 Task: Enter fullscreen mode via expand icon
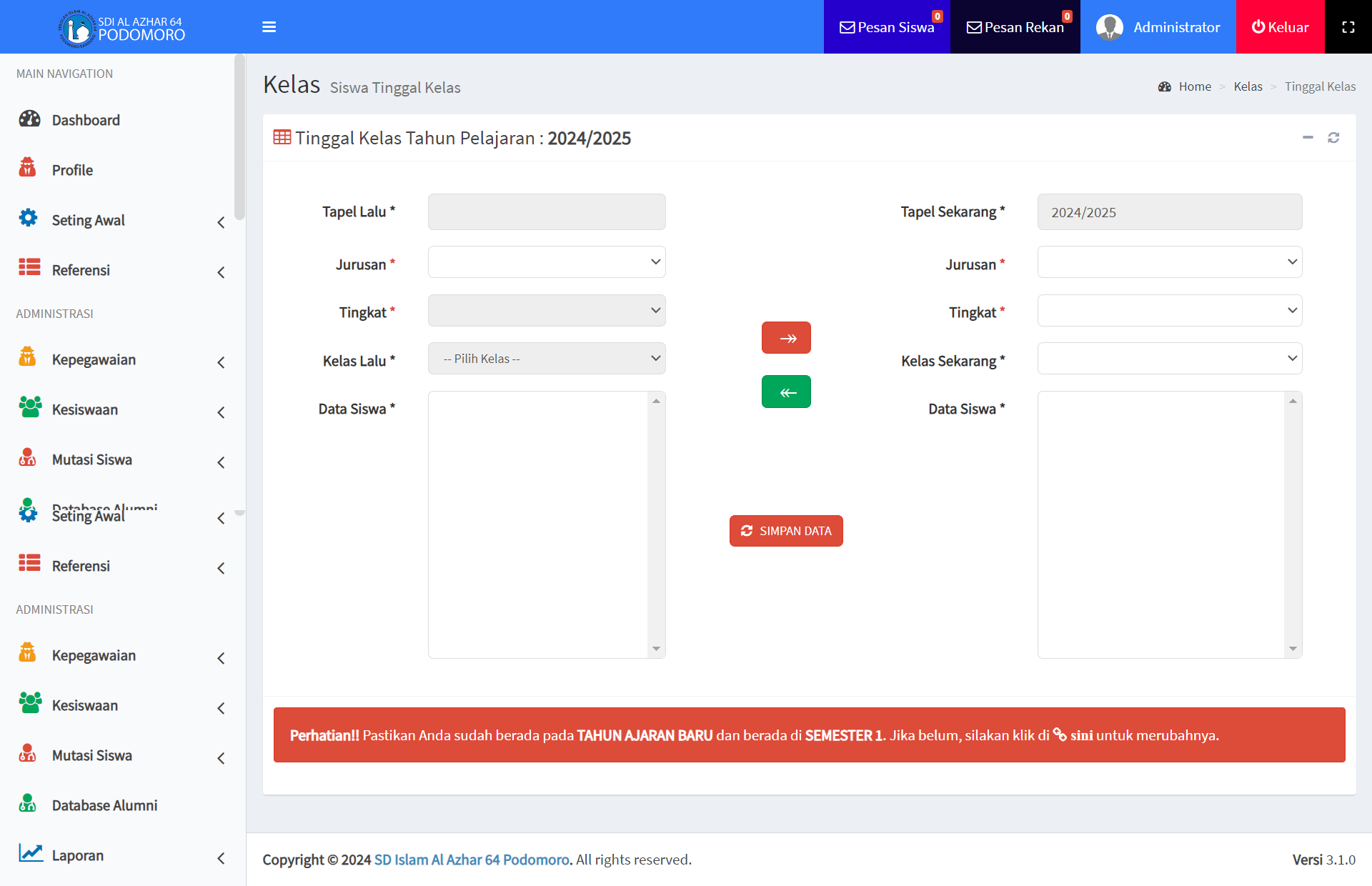click(1348, 27)
